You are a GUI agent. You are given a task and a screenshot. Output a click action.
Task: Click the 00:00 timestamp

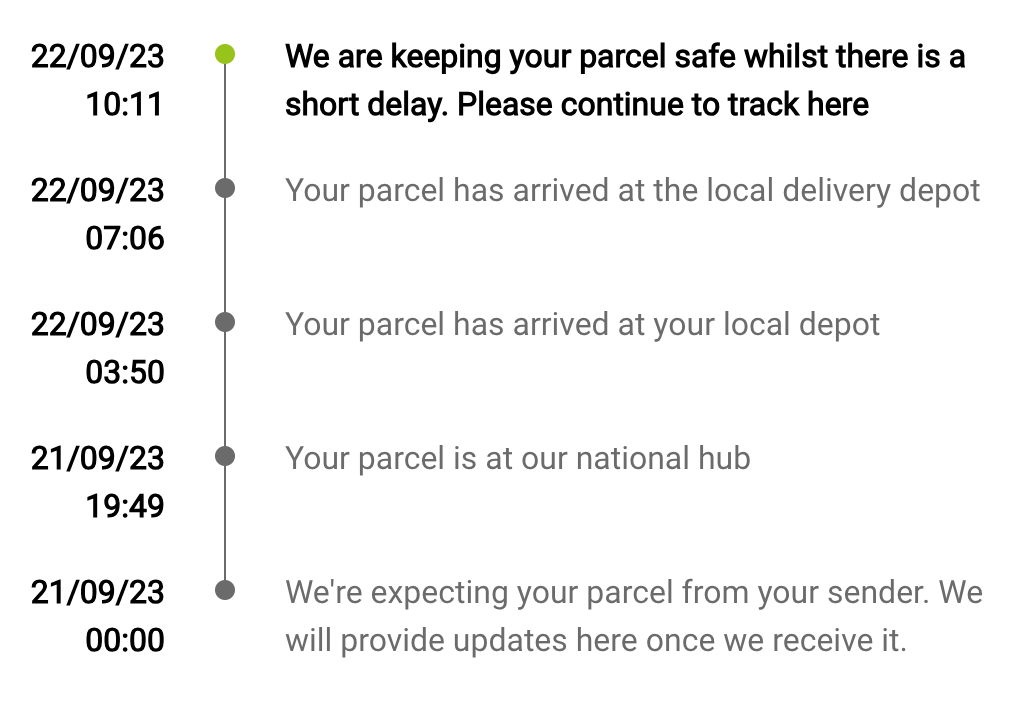click(124, 640)
